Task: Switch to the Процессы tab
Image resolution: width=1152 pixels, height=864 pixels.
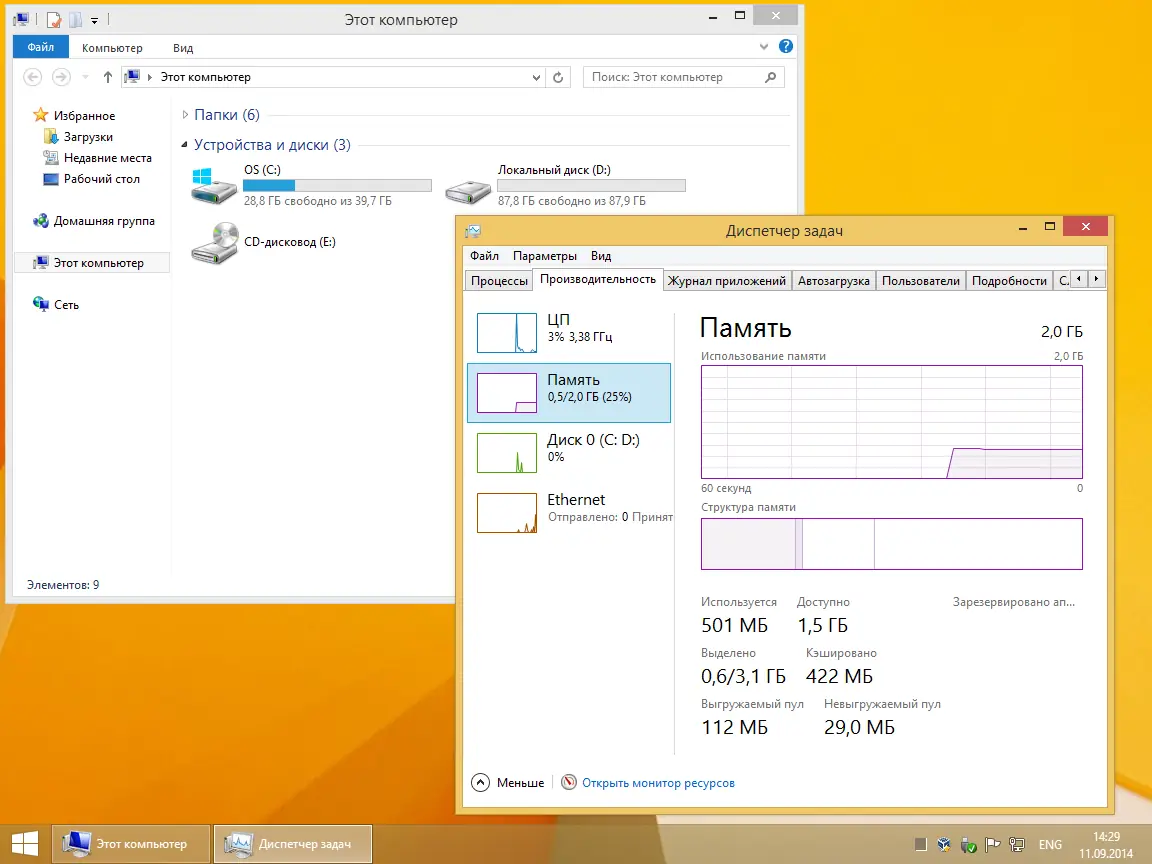Action: pyautogui.click(x=500, y=281)
